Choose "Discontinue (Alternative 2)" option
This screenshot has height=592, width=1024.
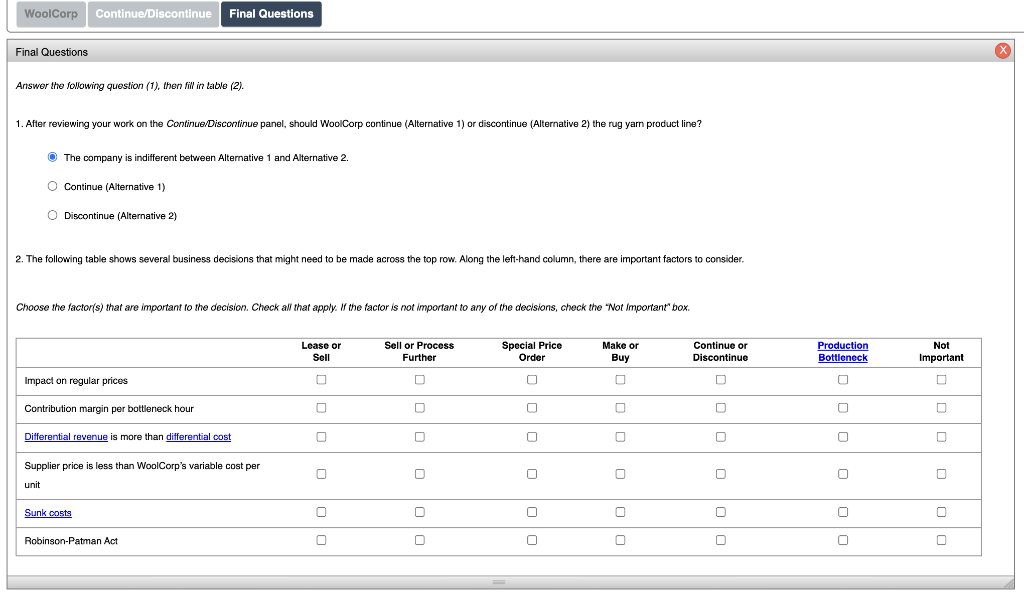(x=52, y=214)
